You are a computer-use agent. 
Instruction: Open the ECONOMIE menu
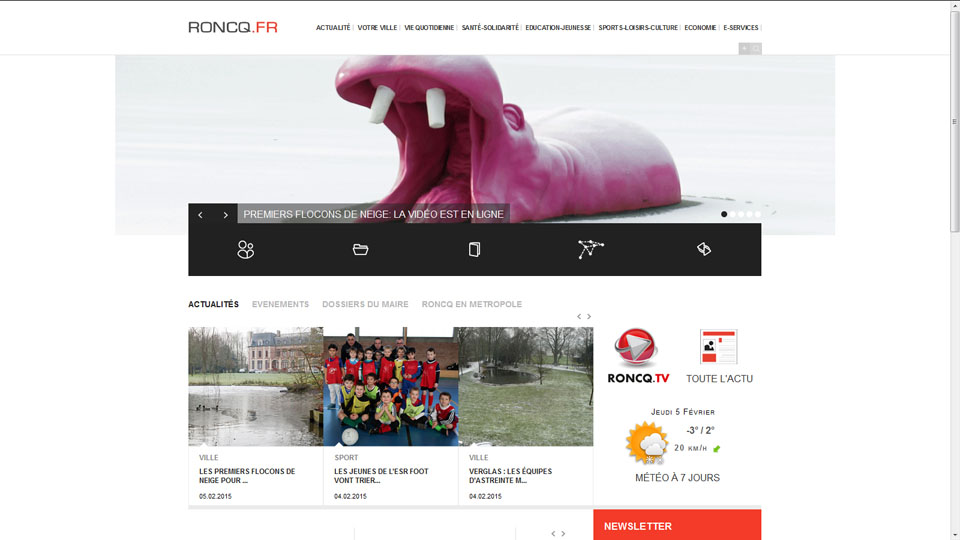[700, 28]
